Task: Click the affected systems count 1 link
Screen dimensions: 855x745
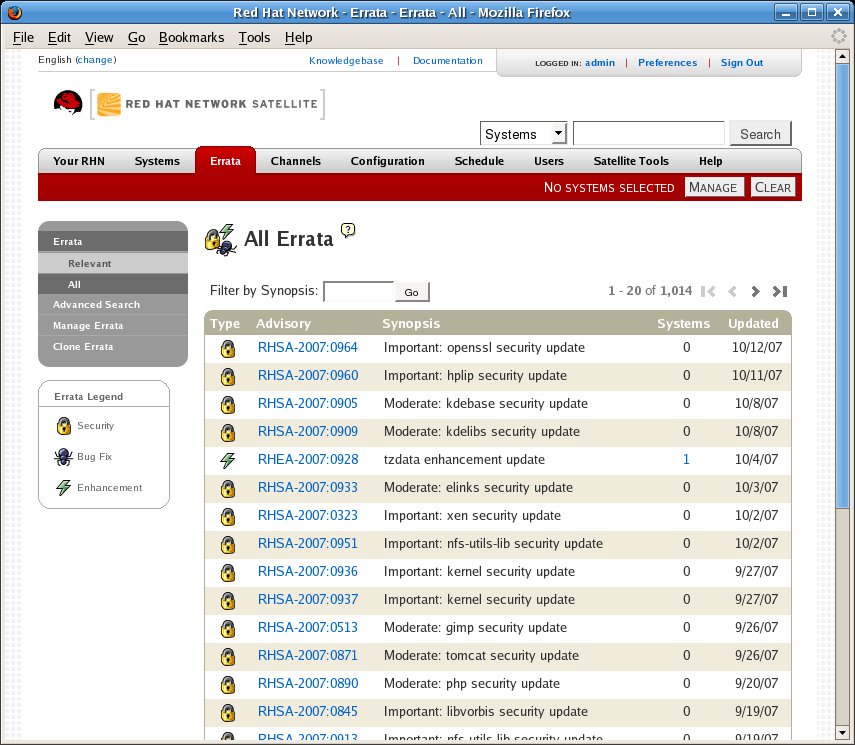Action: pos(686,459)
